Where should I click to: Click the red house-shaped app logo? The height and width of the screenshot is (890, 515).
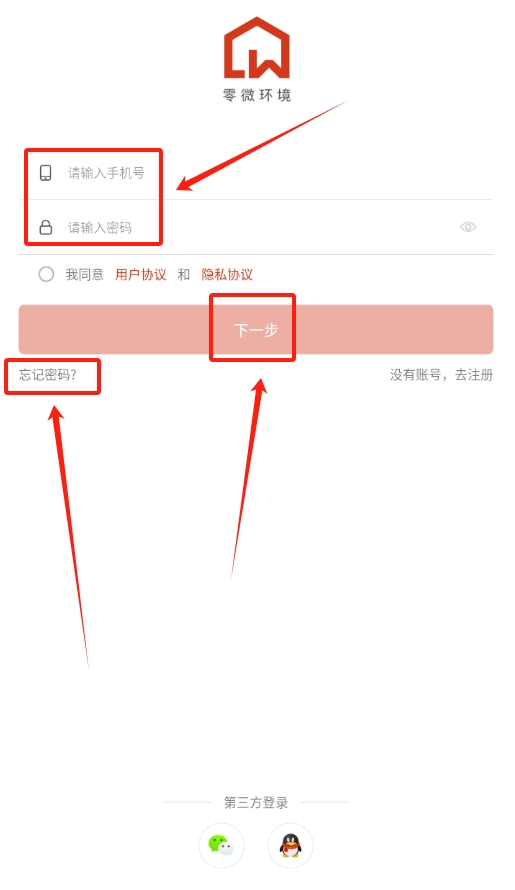coord(257,48)
